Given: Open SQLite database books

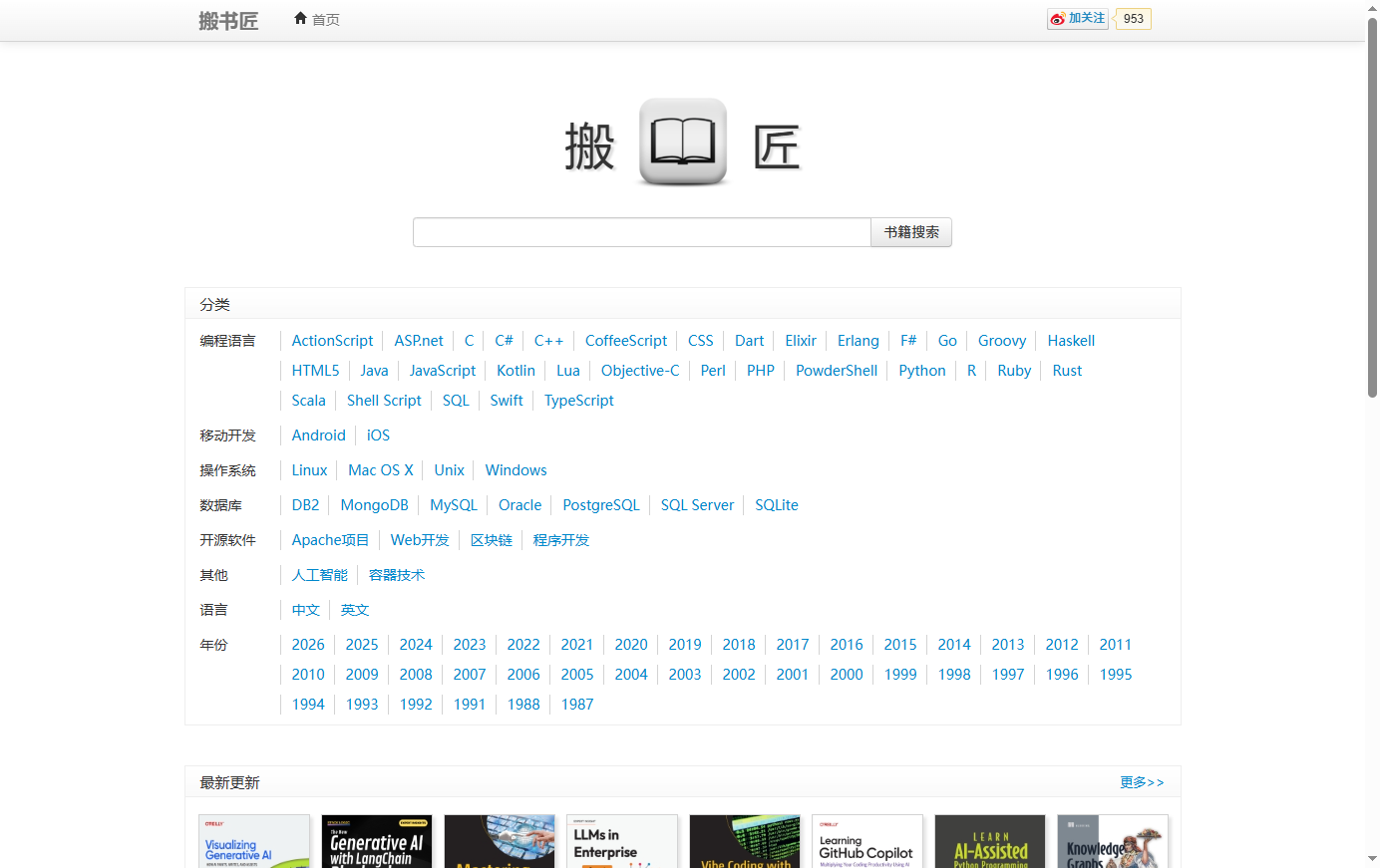Looking at the screenshot, I should 777,505.
